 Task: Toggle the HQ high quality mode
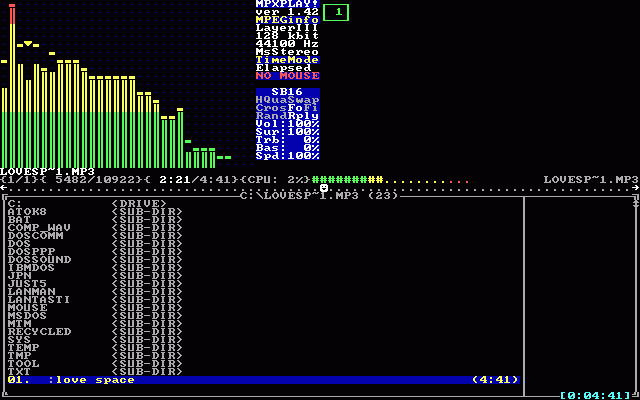(268, 100)
